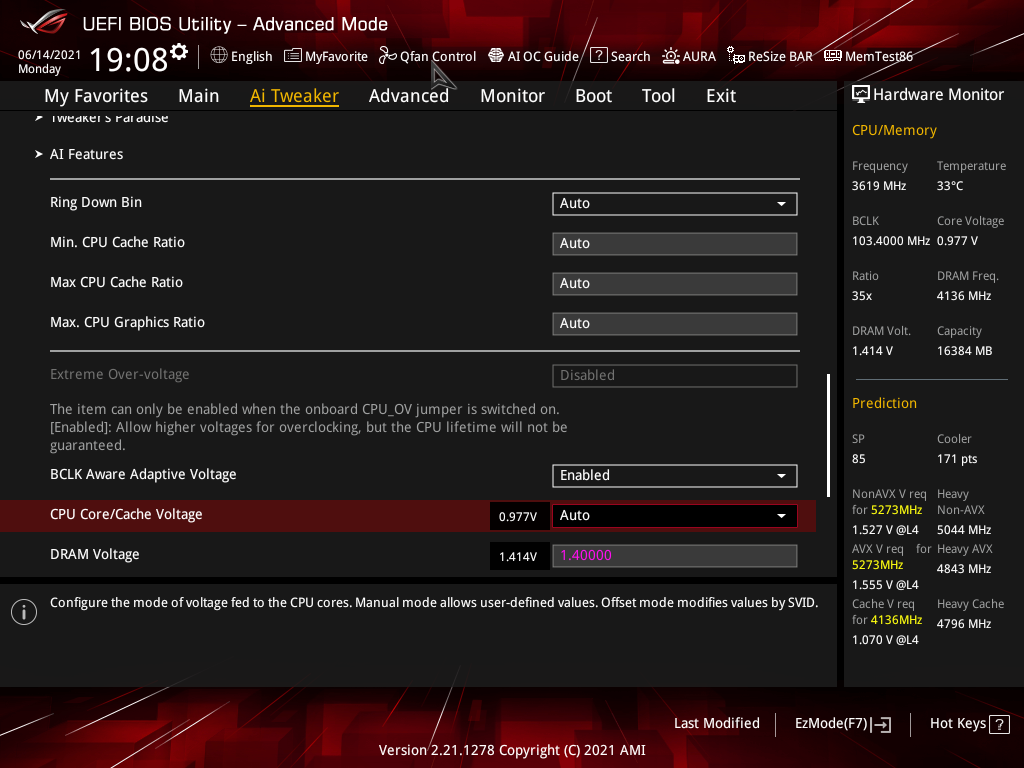The height and width of the screenshot is (768, 1024).
Task: Go to the Advanced tab
Action: tap(409, 96)
